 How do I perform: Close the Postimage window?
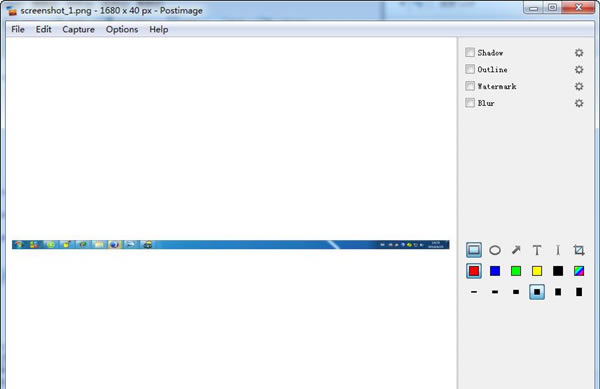[x=579, y=8]
